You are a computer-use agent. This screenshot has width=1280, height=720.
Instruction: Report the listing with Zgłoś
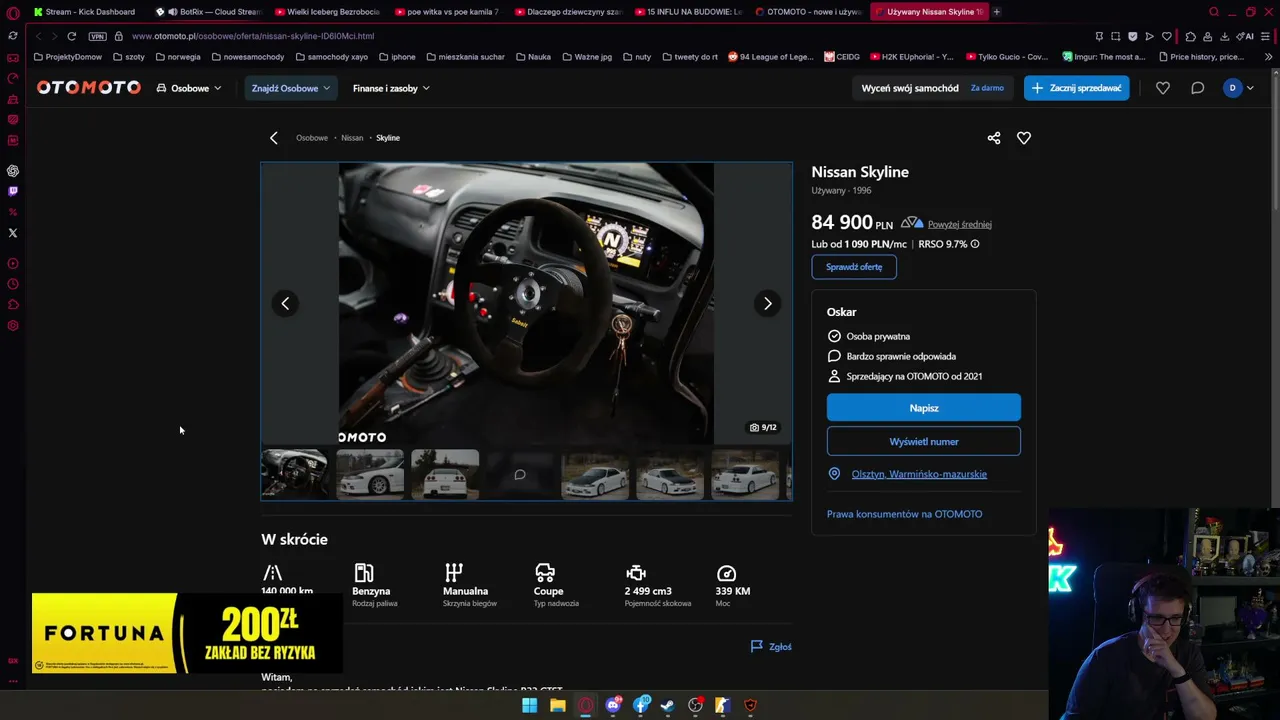[x=771, y=647]
